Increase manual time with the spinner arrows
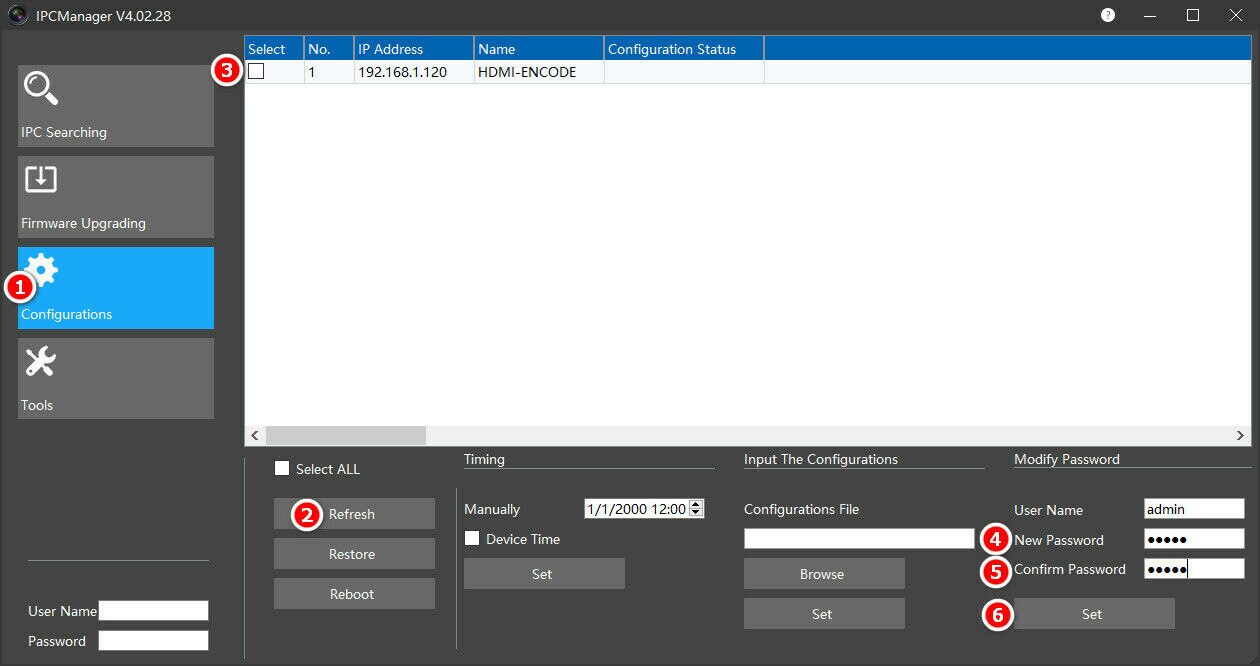The width and height of the screenshot is (1260, 666). [x=697, y=504]
